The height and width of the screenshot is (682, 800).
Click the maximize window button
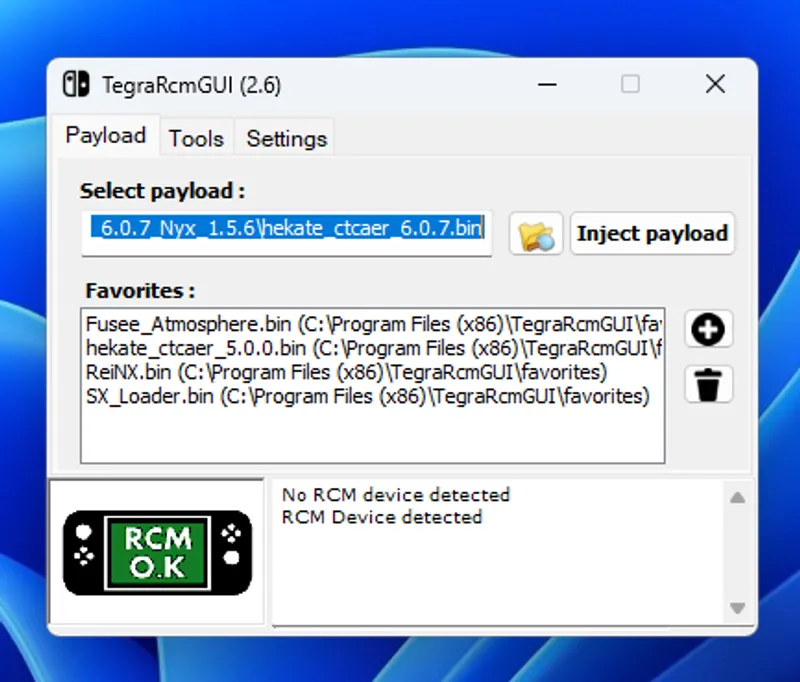[x=630, y=85]
